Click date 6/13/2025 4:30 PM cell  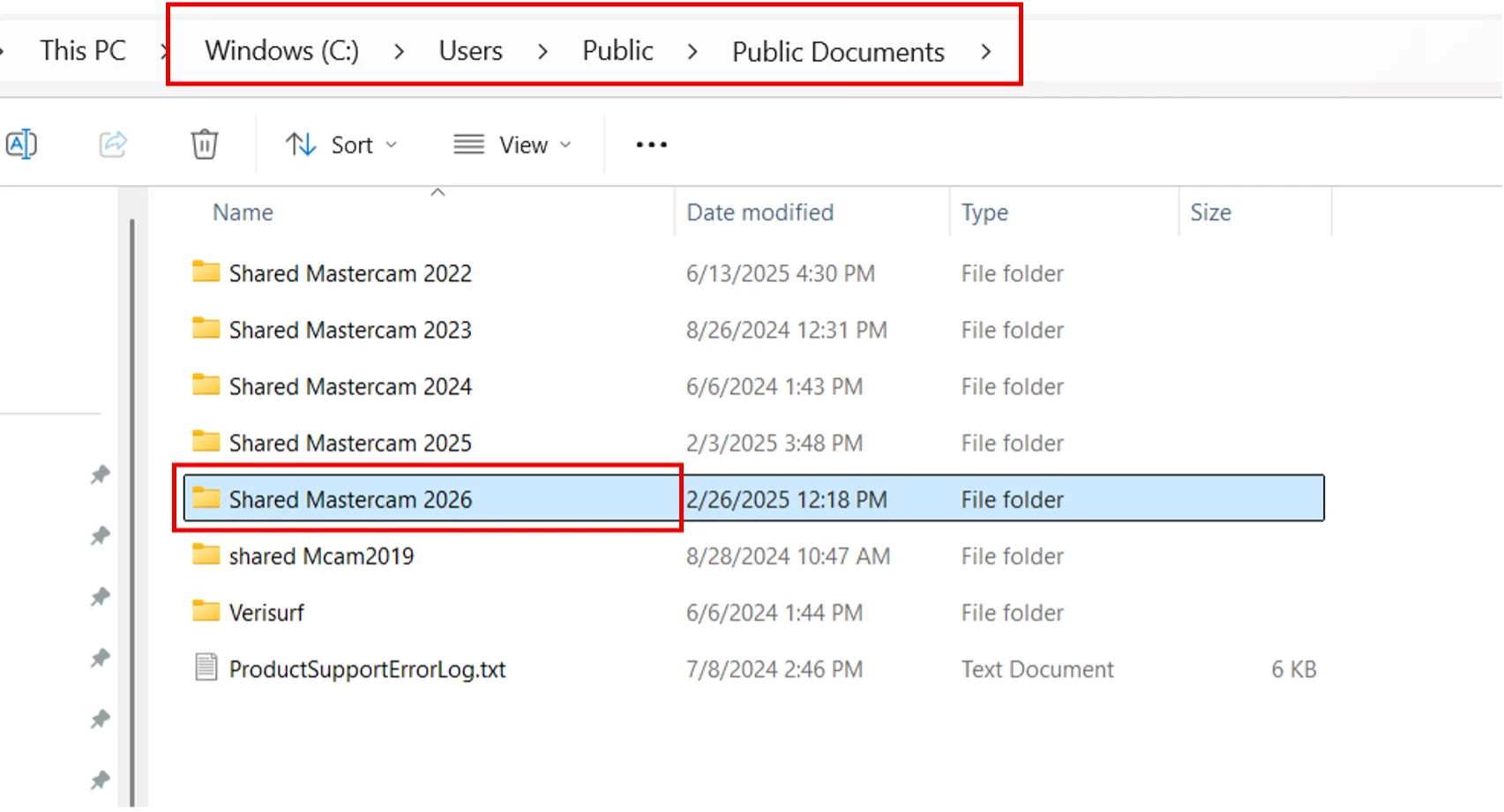781,273
